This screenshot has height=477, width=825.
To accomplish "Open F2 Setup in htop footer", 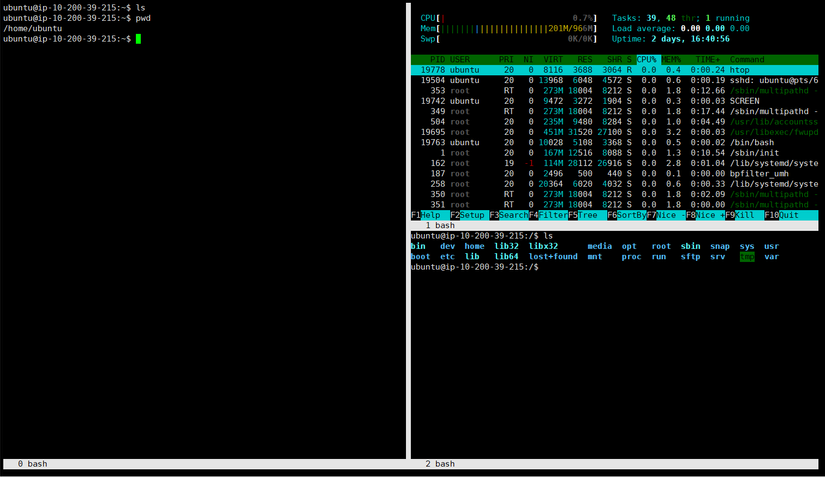I will click(x=469, y=215).
